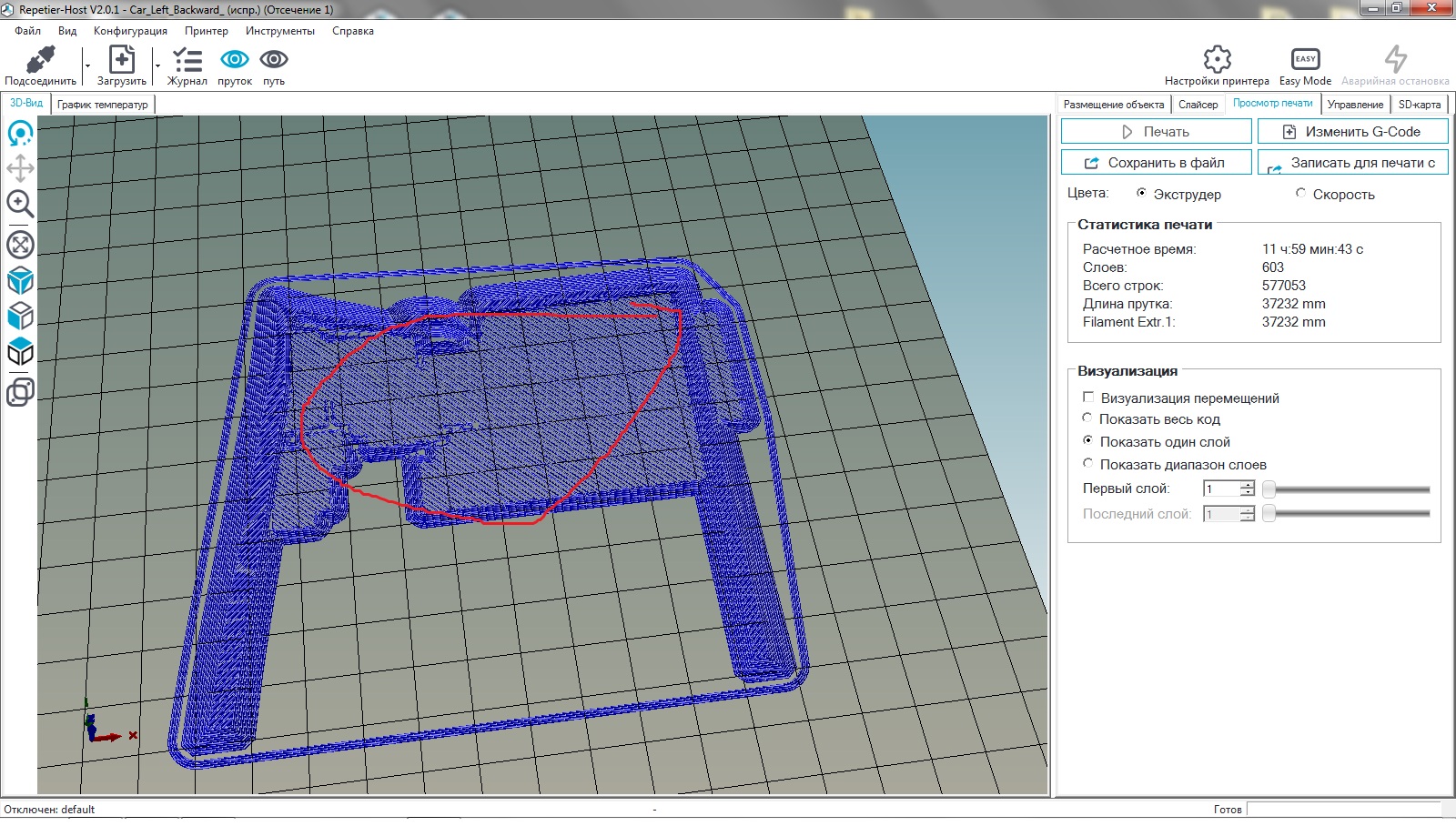
Task: Increase first layer number with stepper
Action: point(1248,485)
